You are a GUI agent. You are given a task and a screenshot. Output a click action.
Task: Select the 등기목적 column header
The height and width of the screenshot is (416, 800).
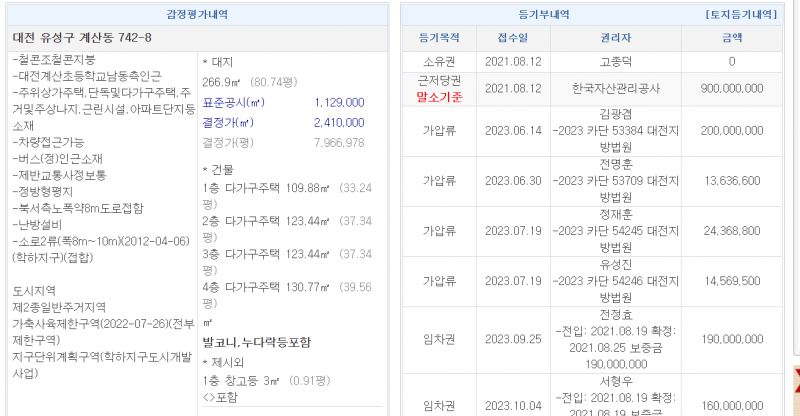439,38
